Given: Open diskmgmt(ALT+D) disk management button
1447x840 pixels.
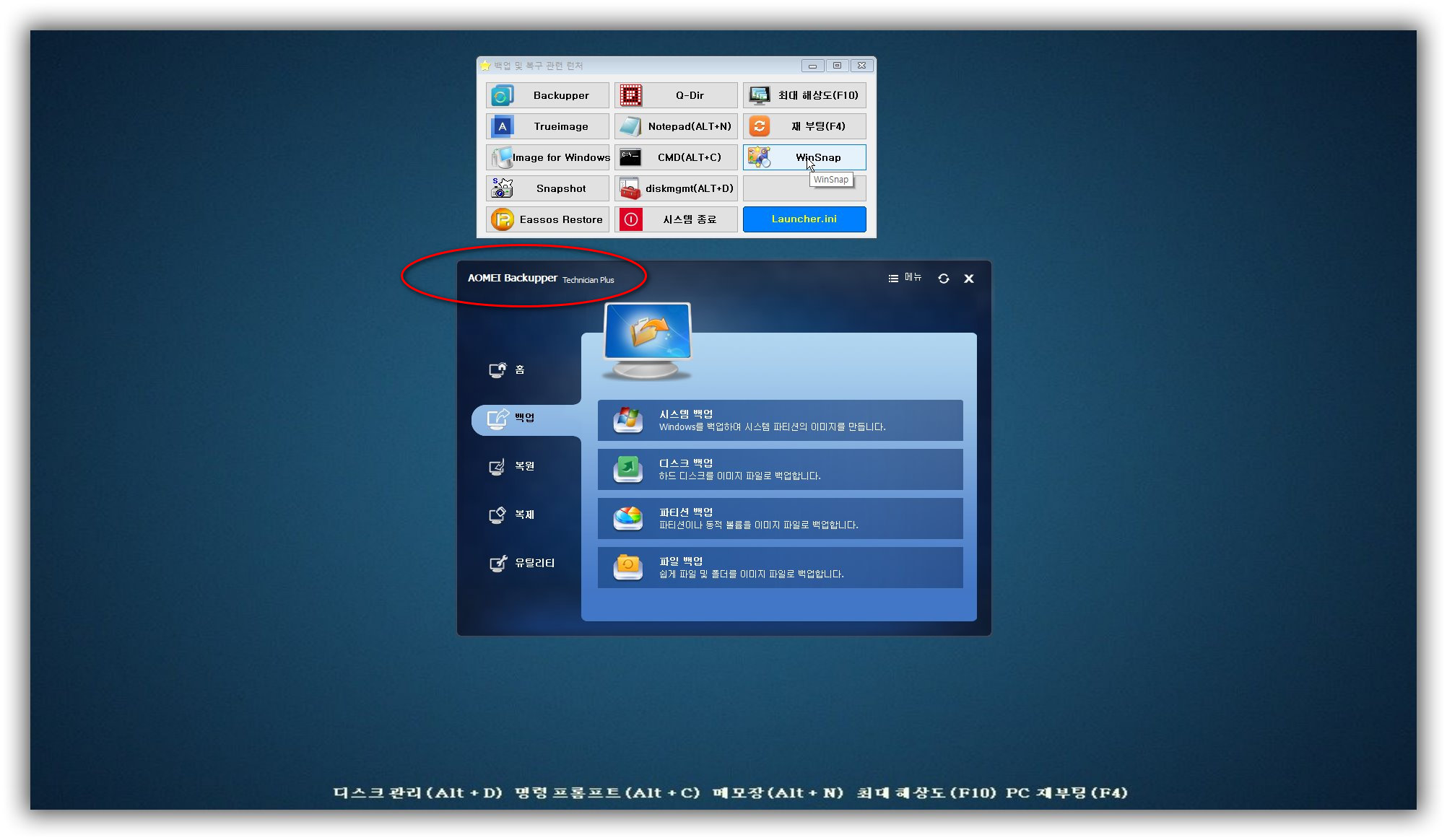Looking at the screenshot, I should click(676, 188).
